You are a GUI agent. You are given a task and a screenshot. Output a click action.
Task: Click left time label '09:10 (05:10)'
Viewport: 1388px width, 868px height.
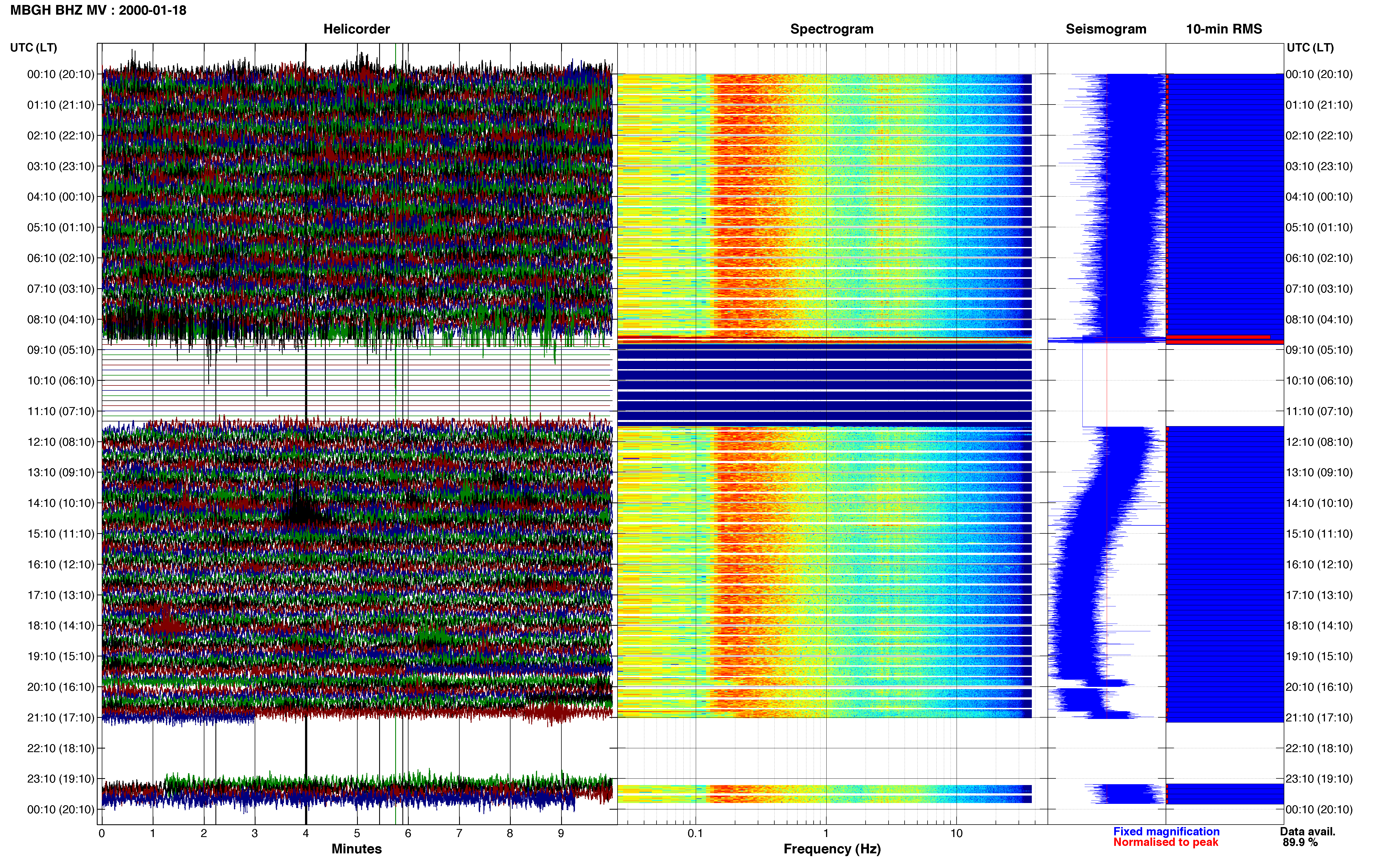[x=61, y=350]
